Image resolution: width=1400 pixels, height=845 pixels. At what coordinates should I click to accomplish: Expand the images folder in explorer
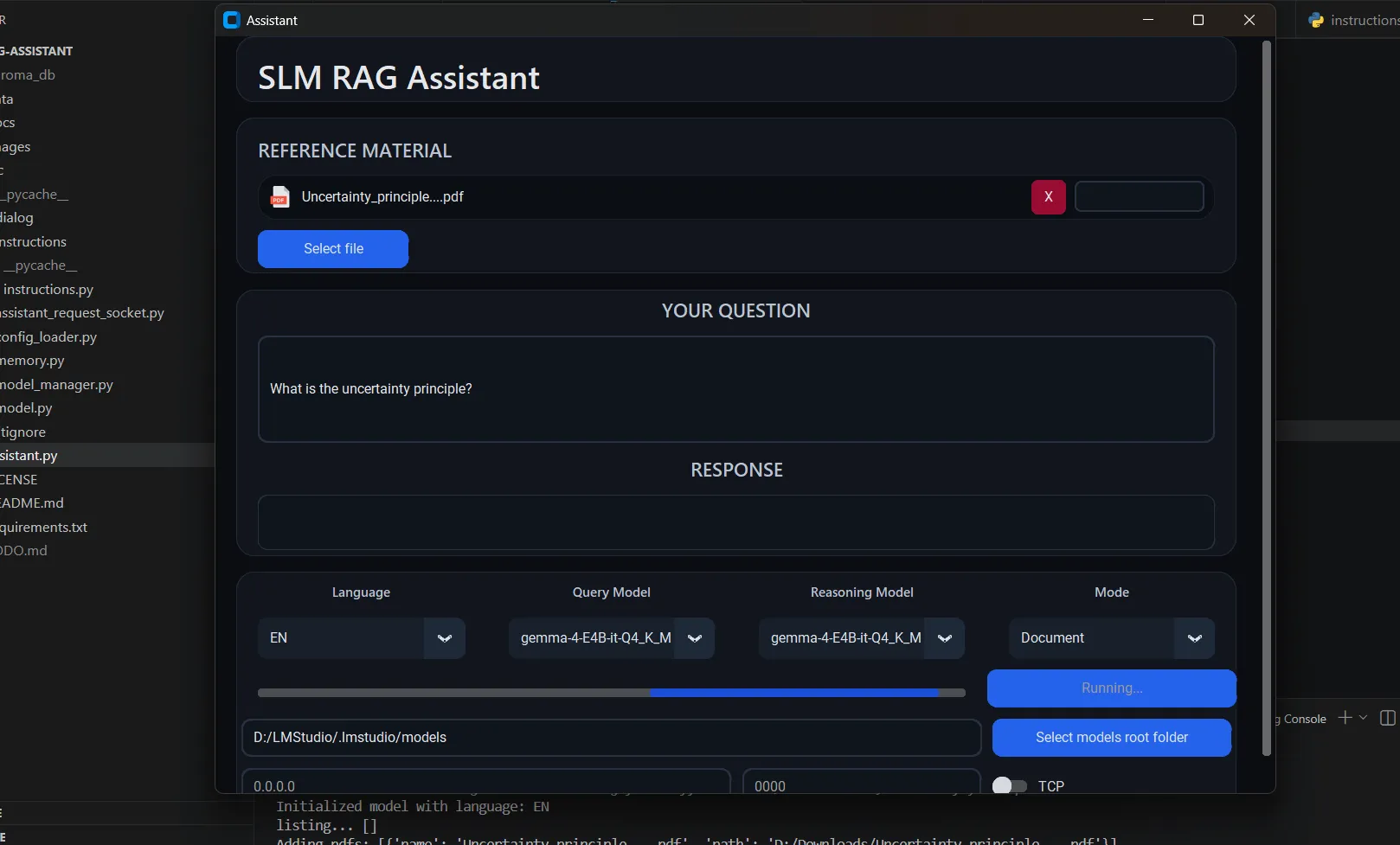pos(16,147)
